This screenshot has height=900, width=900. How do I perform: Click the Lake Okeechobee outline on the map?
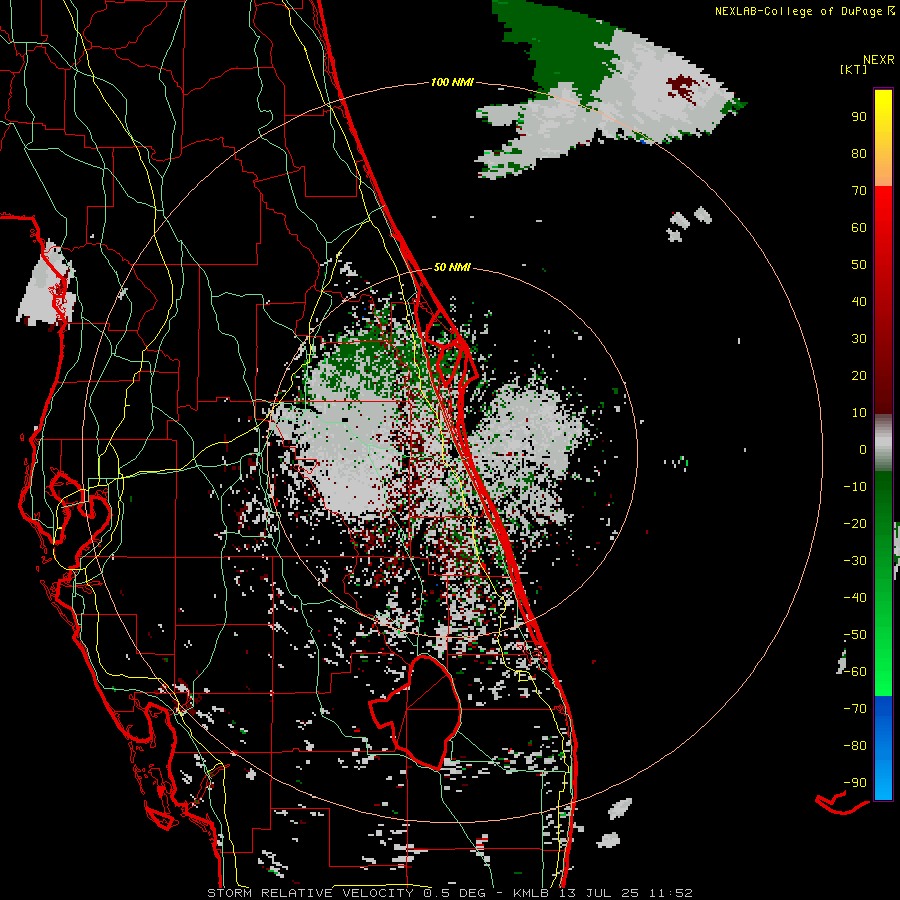tap(414, 712)
